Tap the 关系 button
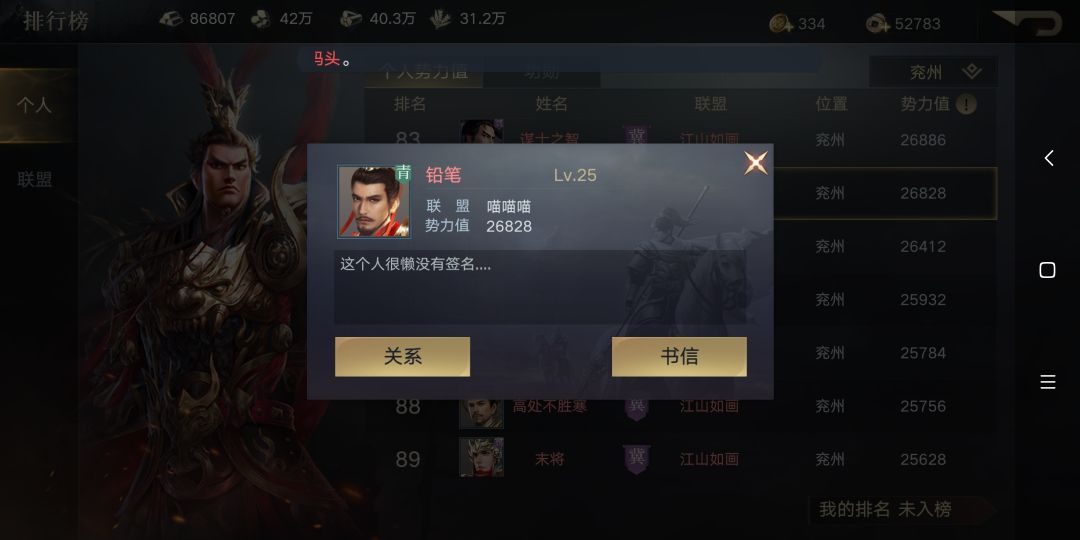The height and width of the screenshot is (540, 1080). coord(402,357)
